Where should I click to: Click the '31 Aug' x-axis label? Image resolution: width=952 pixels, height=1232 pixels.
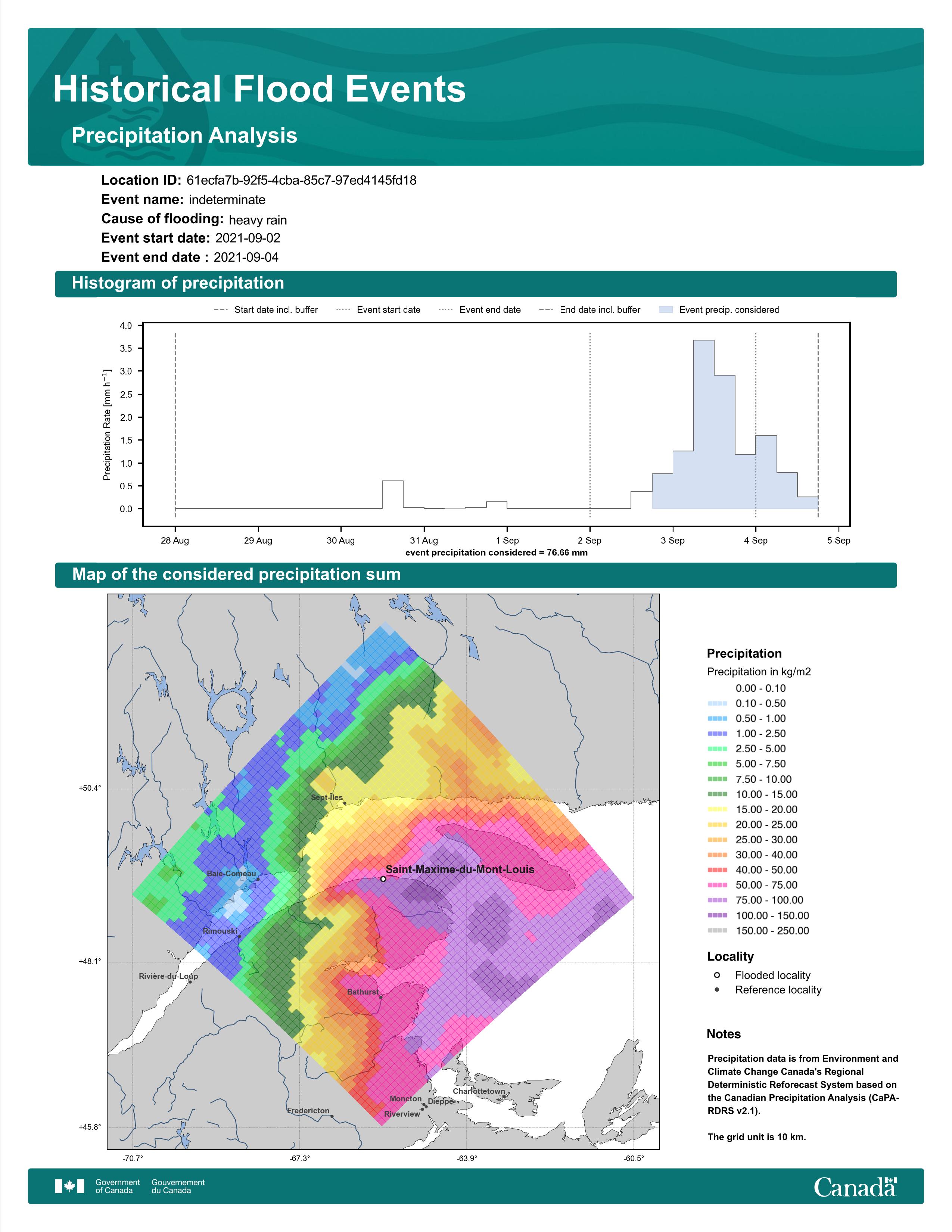[424, 541]
